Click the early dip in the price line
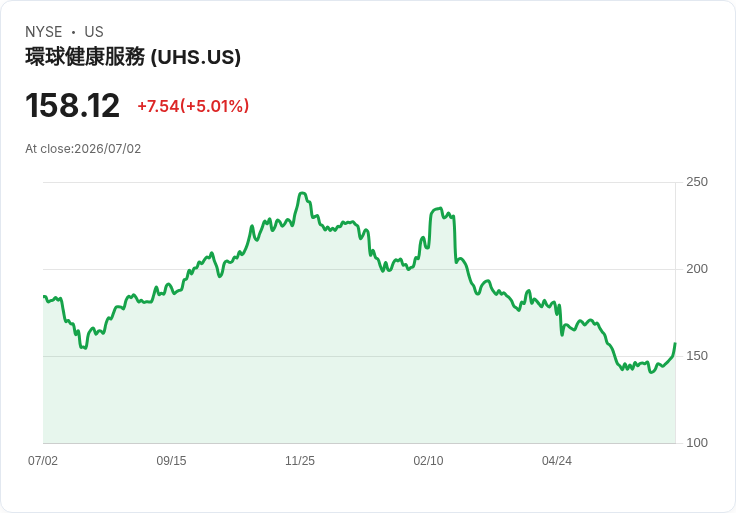This screenshot has height=513, width=736. coord(84,348)
